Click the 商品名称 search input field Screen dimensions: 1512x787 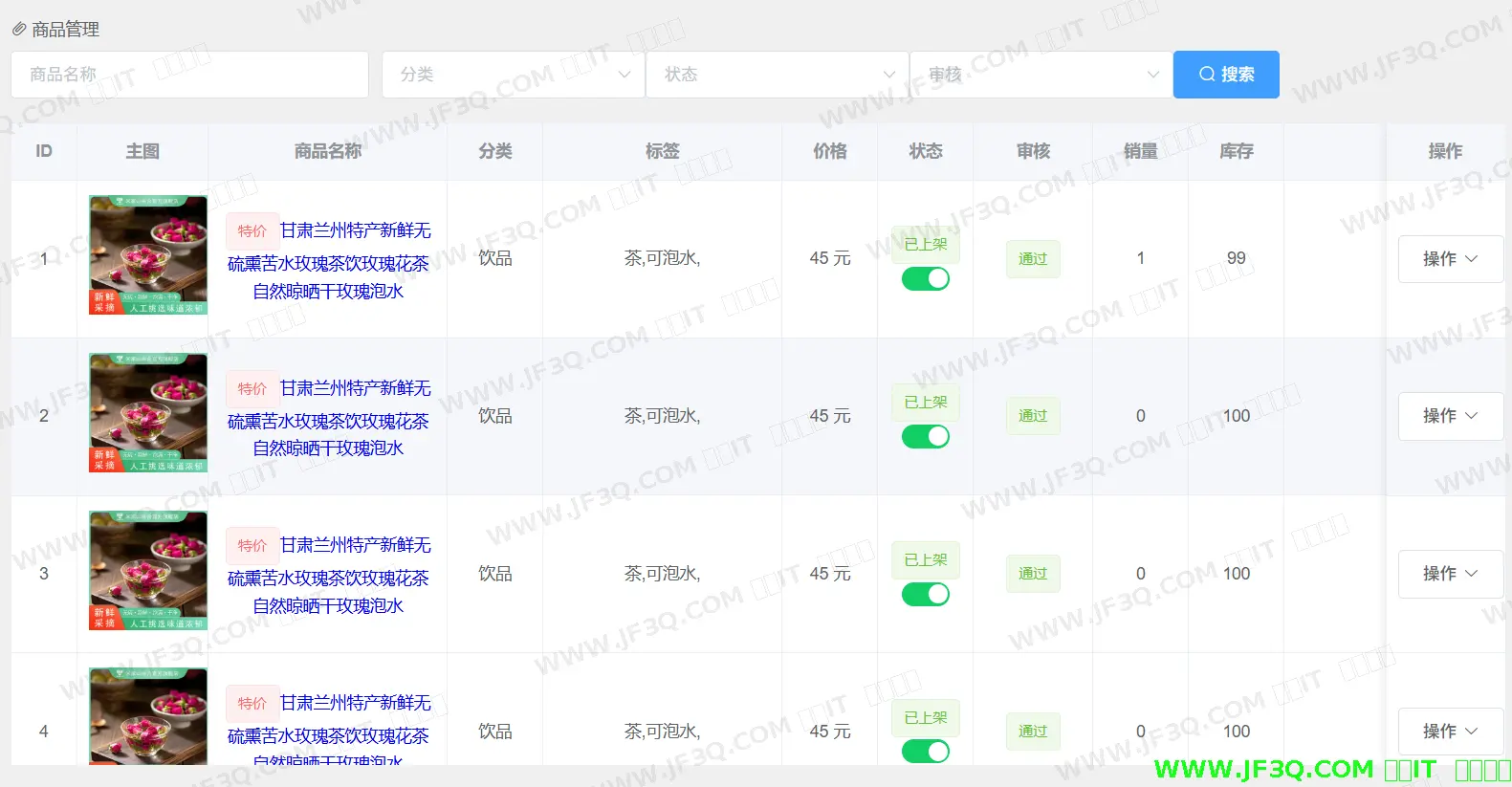point(189,75)
